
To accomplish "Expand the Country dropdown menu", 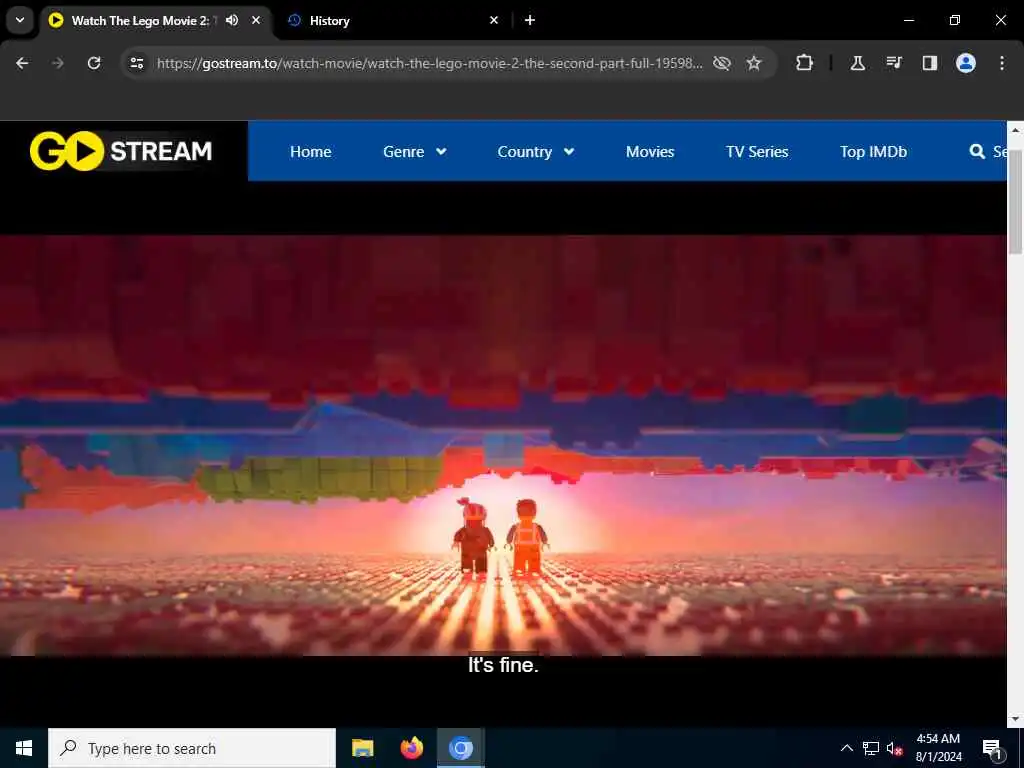I will coord(536,152).
